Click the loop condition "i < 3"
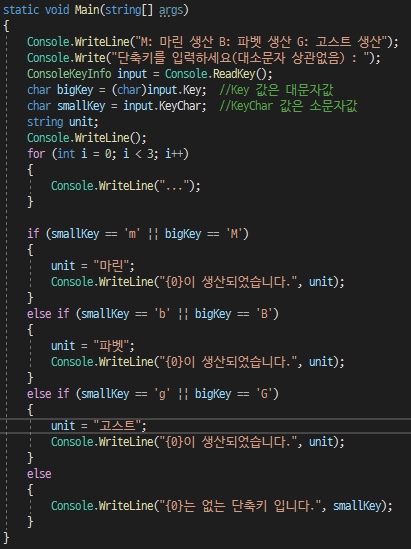This screenshot has width=411, height=549. pyautogui.click(x=138, y=154)
